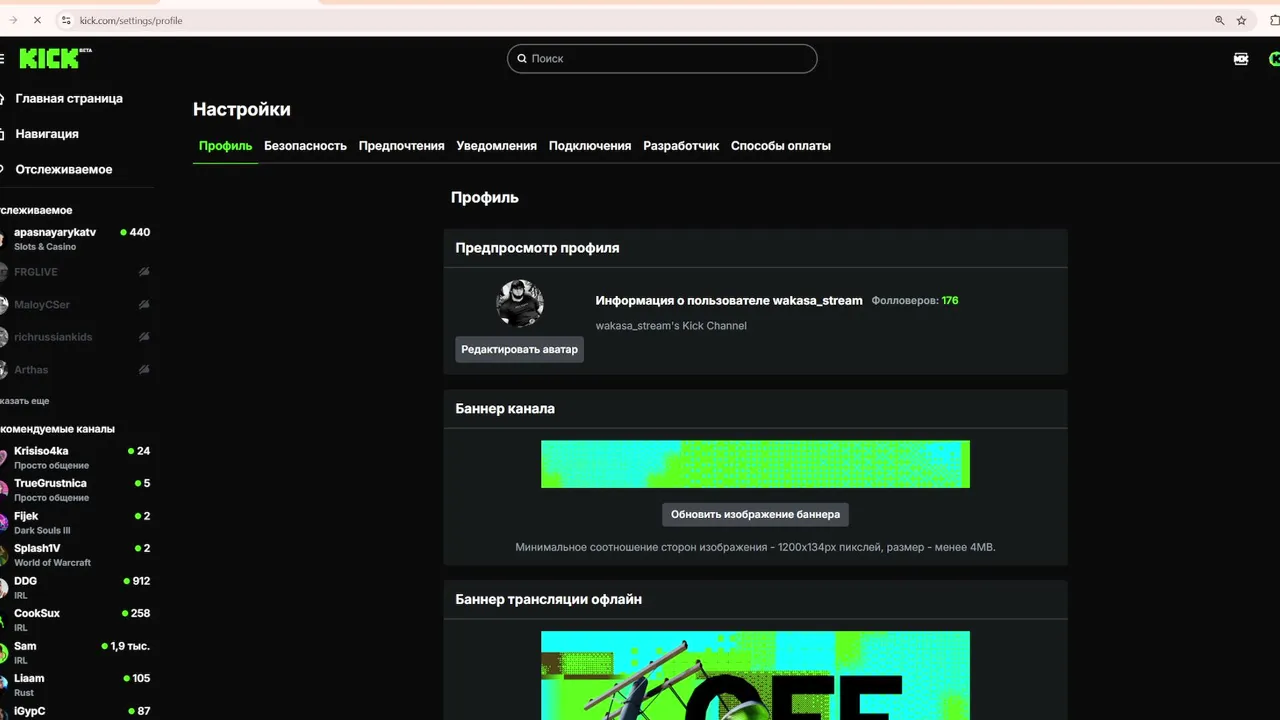Click the World of Warcraft category label
1280x720 pixels.
point(52,563)
